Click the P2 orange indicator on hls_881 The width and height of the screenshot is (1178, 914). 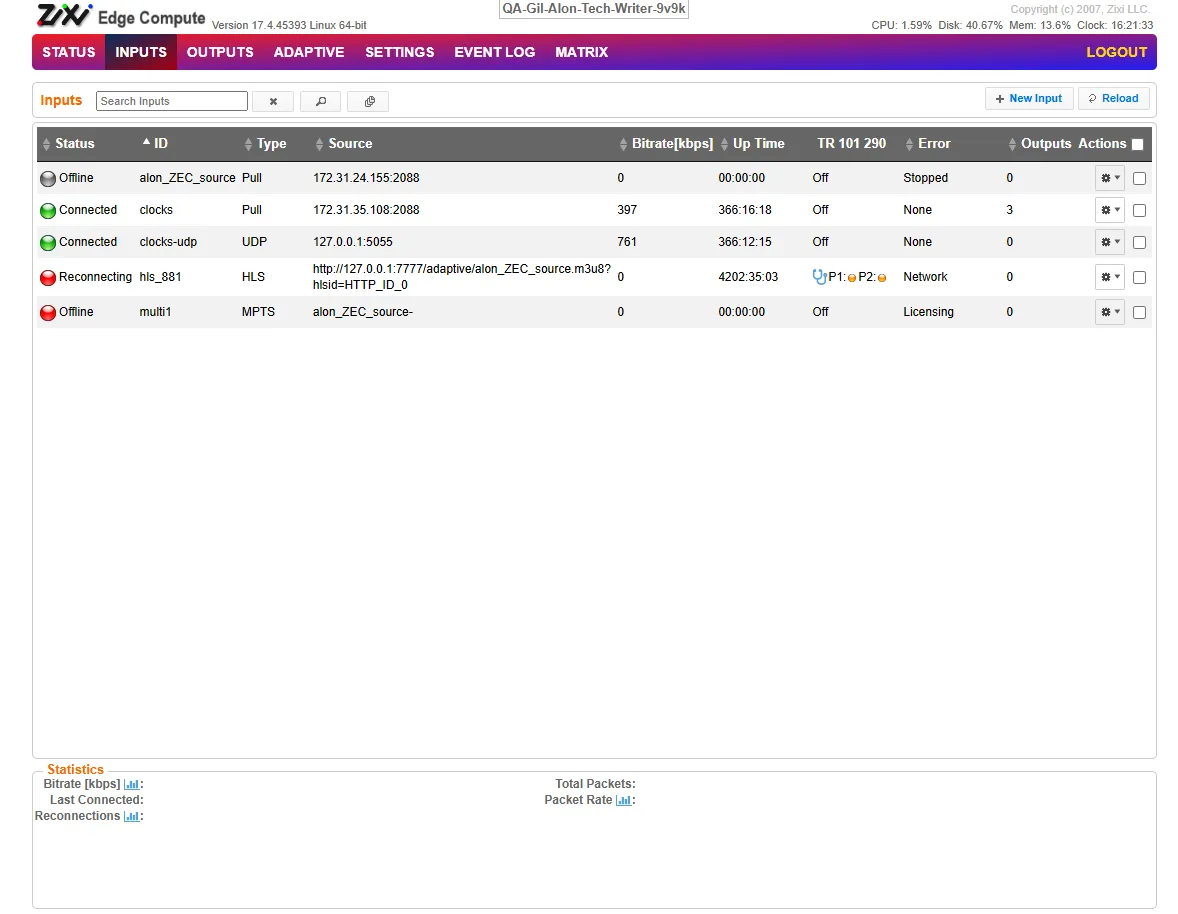pyautogui.click(x=882, y=278)
